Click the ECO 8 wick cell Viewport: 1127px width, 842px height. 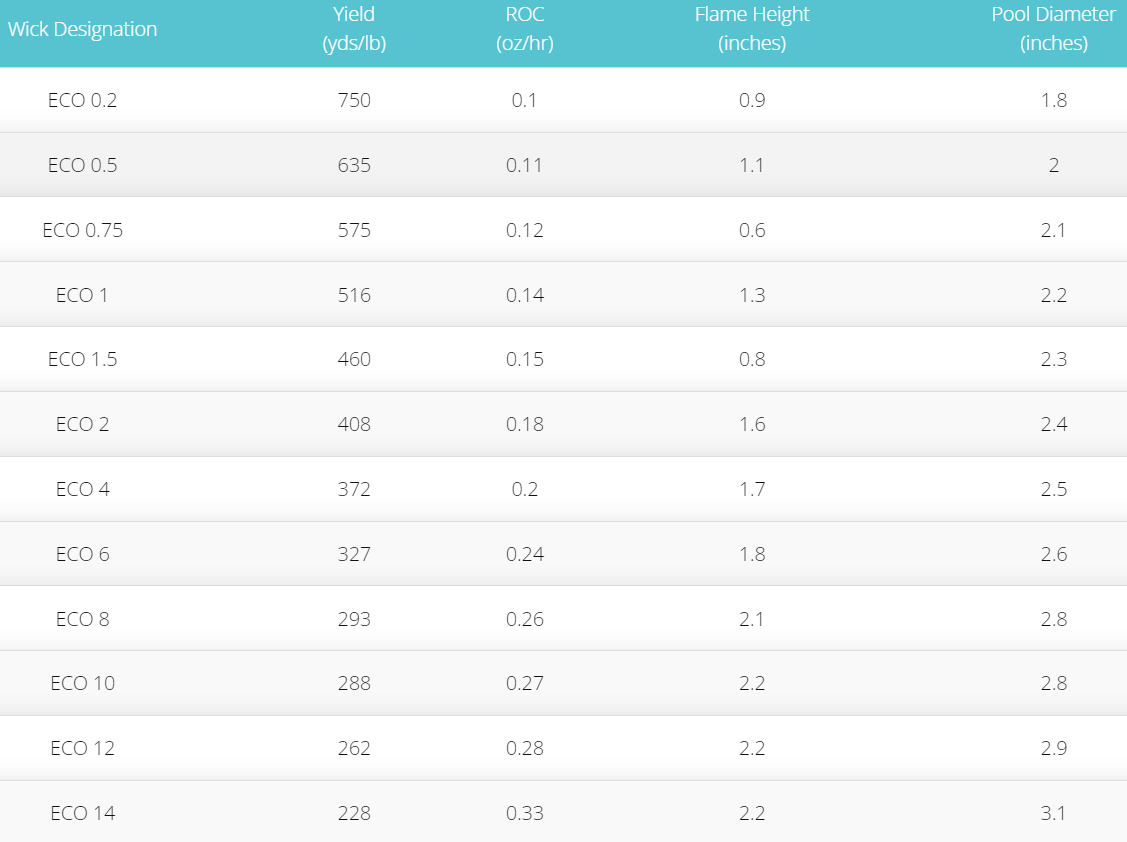[x=83, y=619]
